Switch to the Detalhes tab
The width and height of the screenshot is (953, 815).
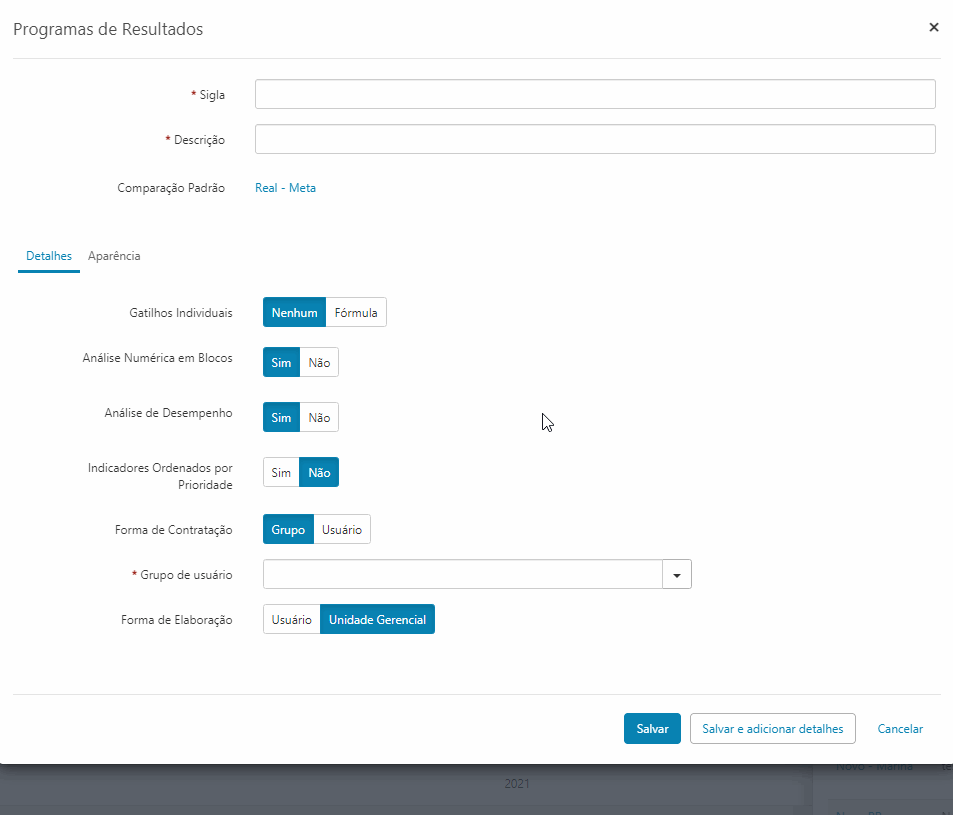[x=49, y=256]
